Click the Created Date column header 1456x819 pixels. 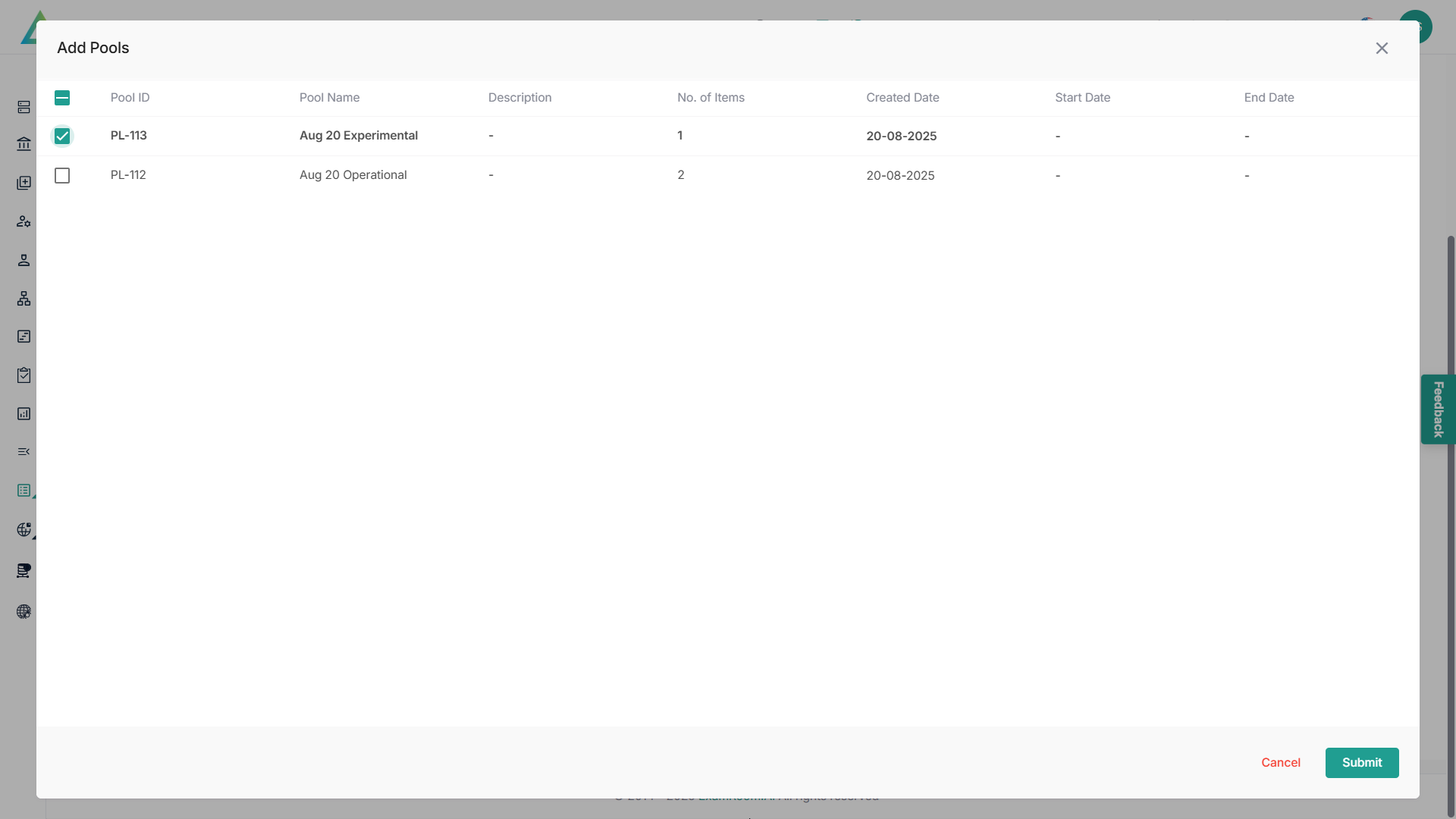pos(902,98)
